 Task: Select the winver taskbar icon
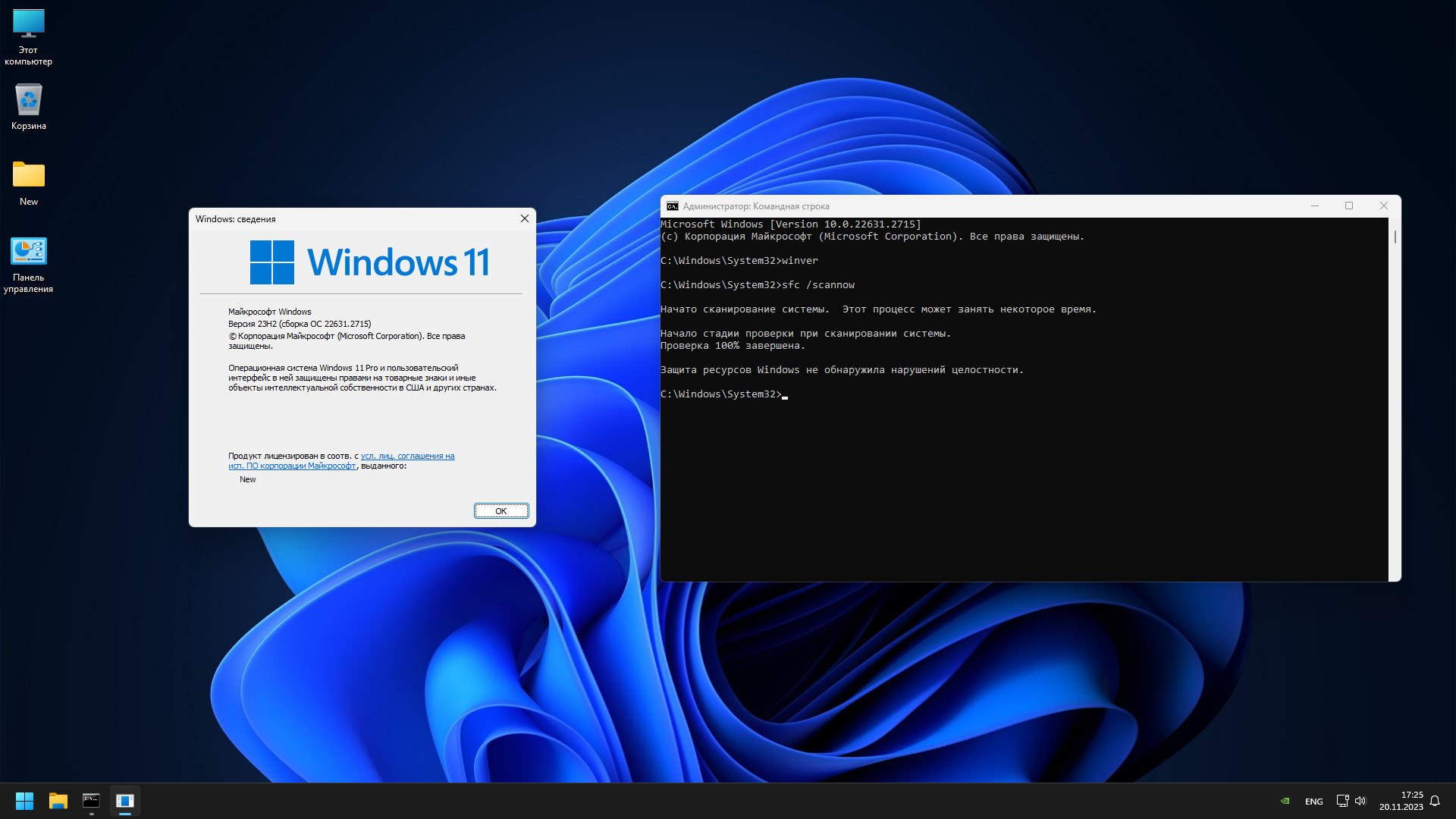(125, 801)
